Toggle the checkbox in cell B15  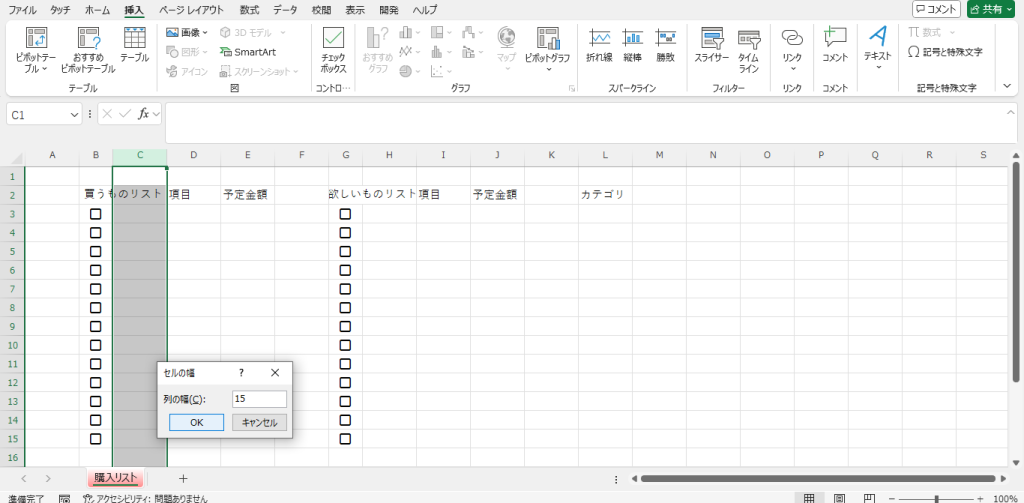(96, 438)
